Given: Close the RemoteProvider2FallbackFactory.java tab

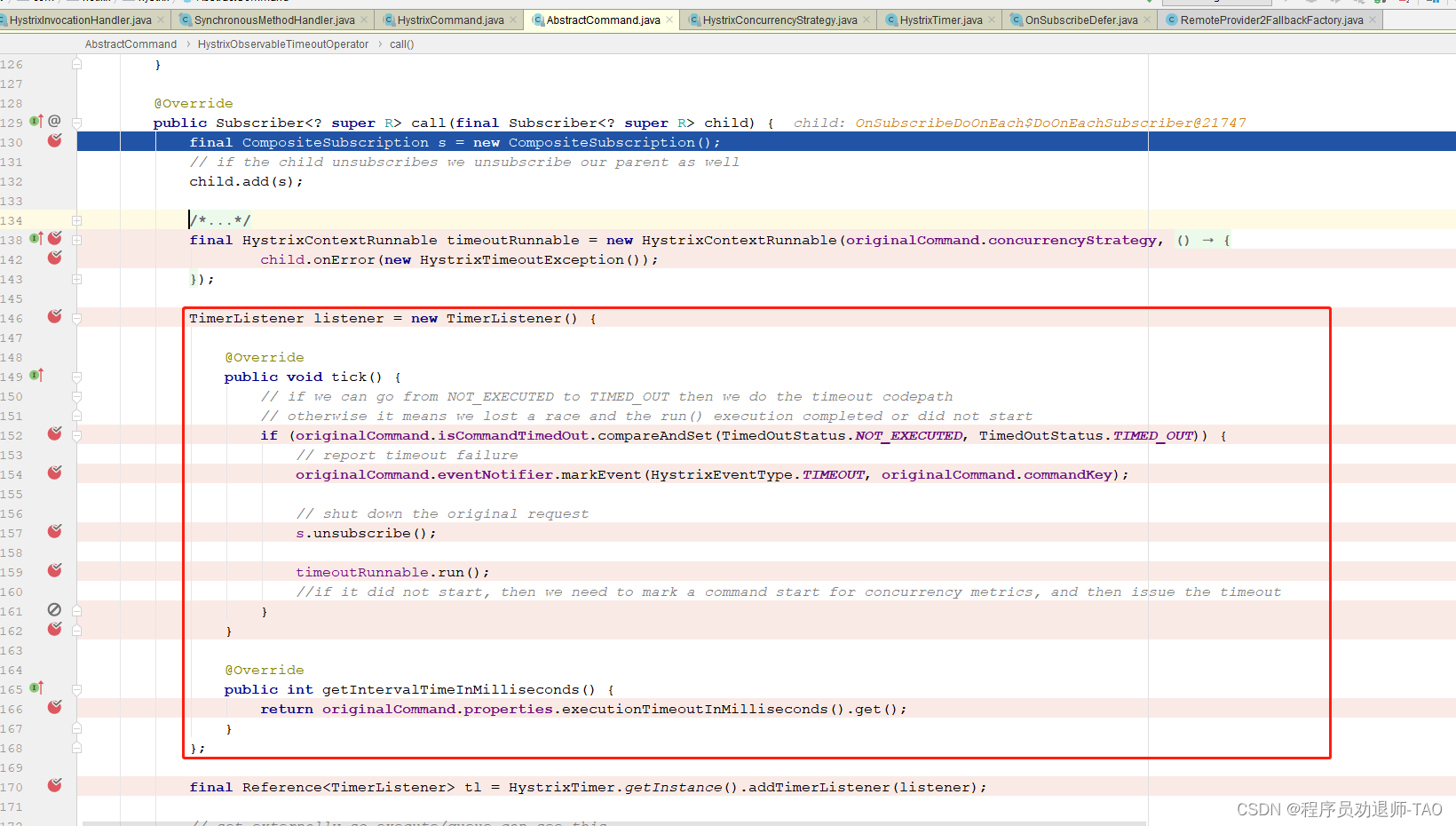Looking at the screenshot, I should pos(1373,20).
